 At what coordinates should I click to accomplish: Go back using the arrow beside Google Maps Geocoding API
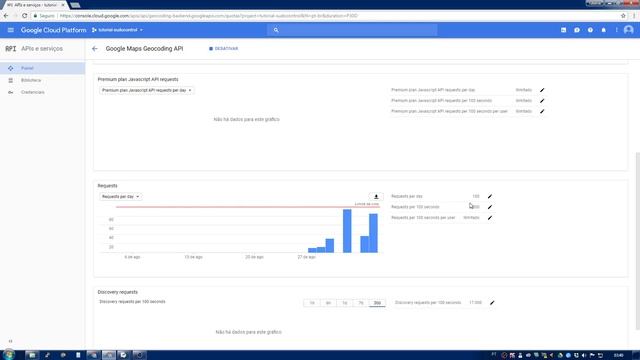pos(95,49)
